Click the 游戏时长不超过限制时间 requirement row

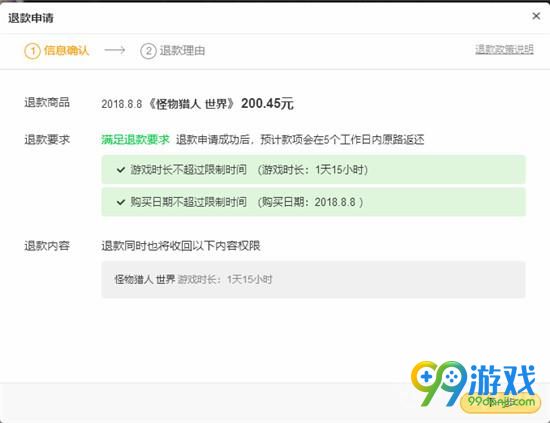click(x=313, y=170)
